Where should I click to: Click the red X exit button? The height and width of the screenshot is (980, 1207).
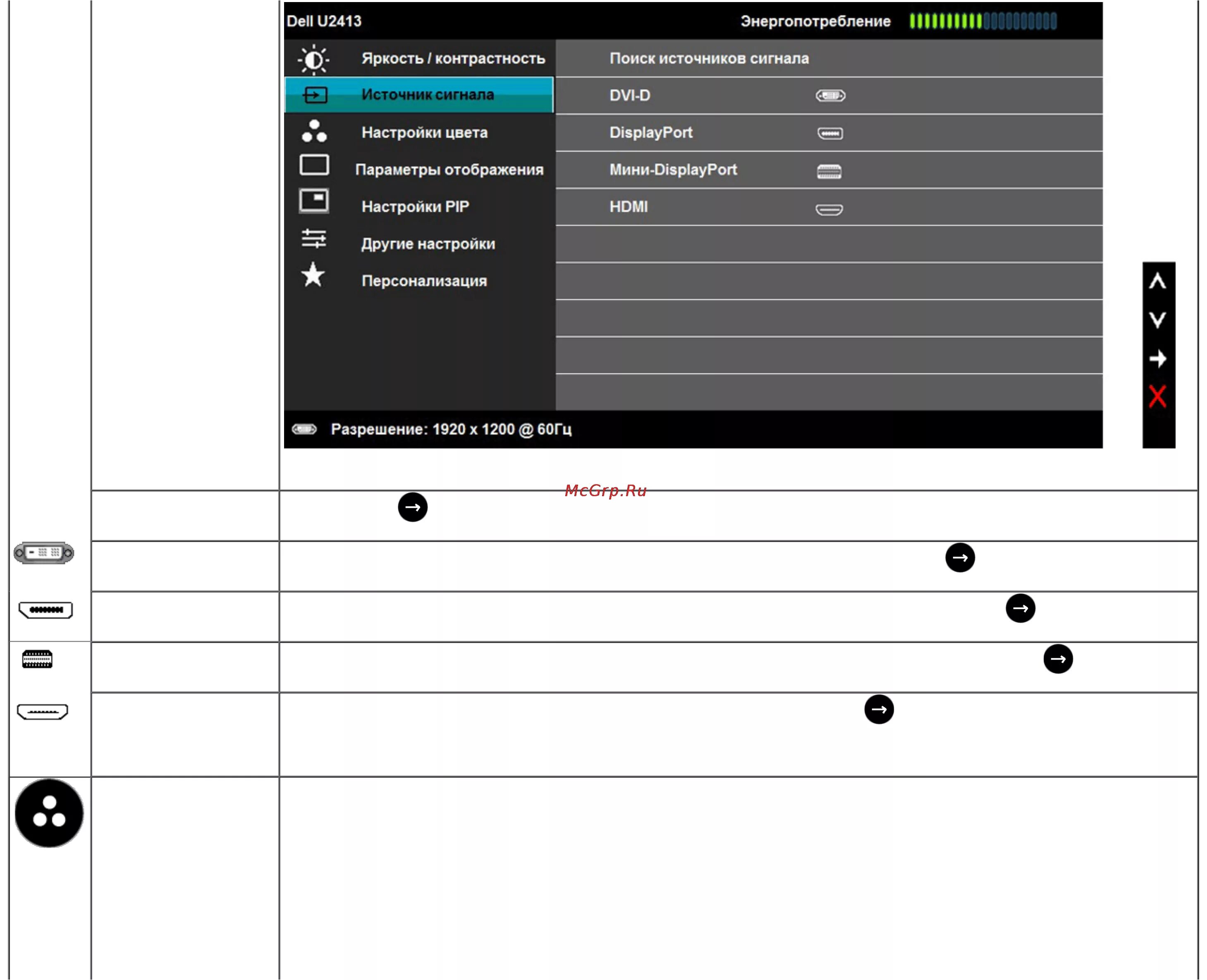[1157, 396]
